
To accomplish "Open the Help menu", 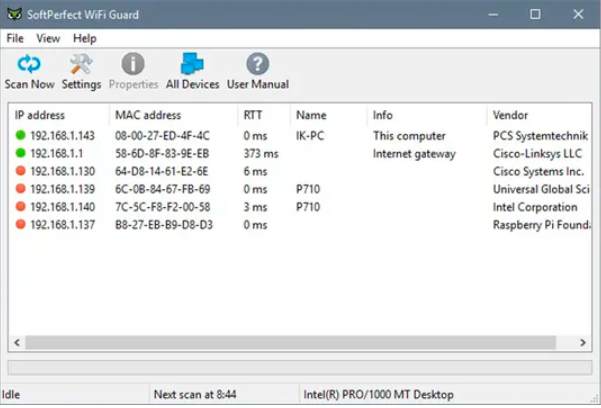I will [x=85, y=38].
